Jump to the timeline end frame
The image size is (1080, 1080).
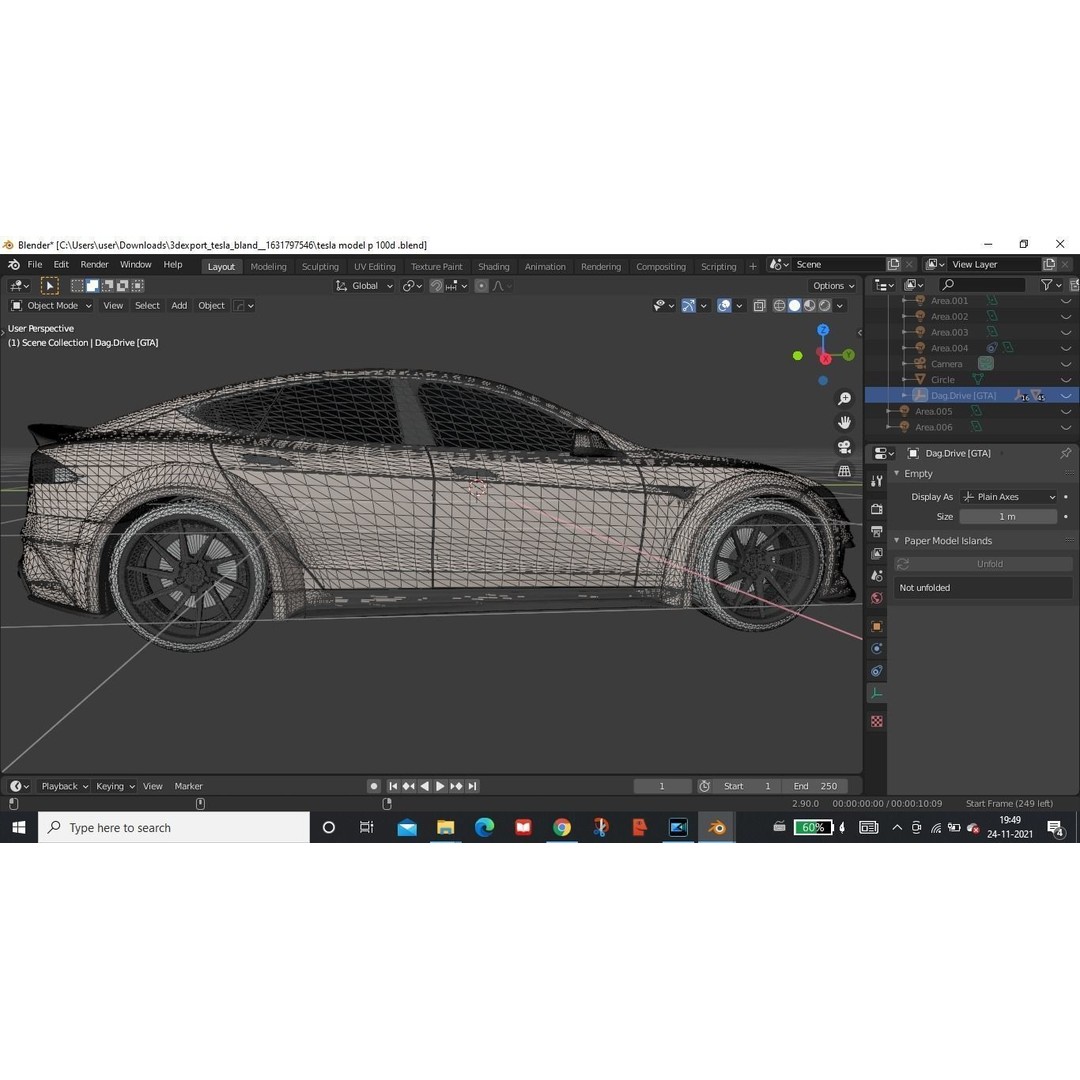tap(472, 786)
